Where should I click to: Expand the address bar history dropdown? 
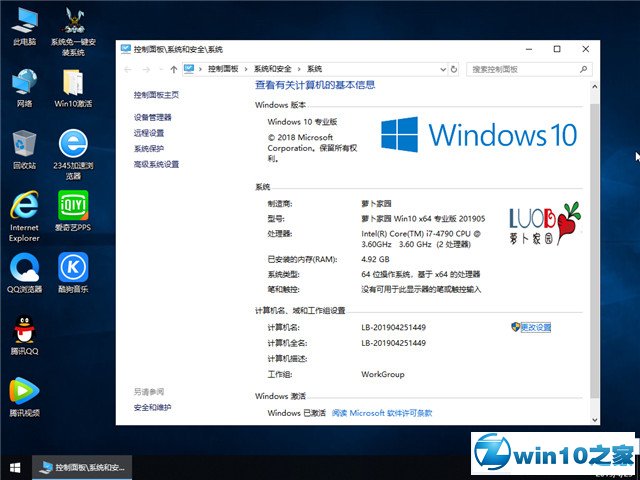(443, 70)
